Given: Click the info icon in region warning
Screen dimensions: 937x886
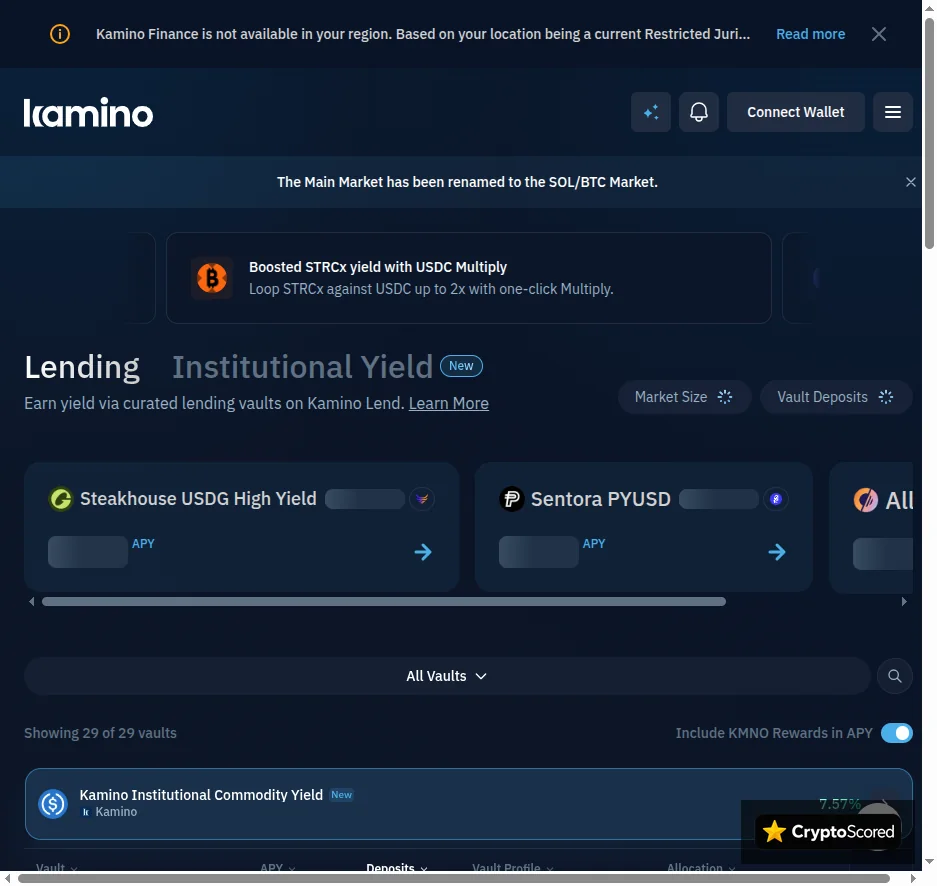Looking at the screenshot, I should point(60,34).
